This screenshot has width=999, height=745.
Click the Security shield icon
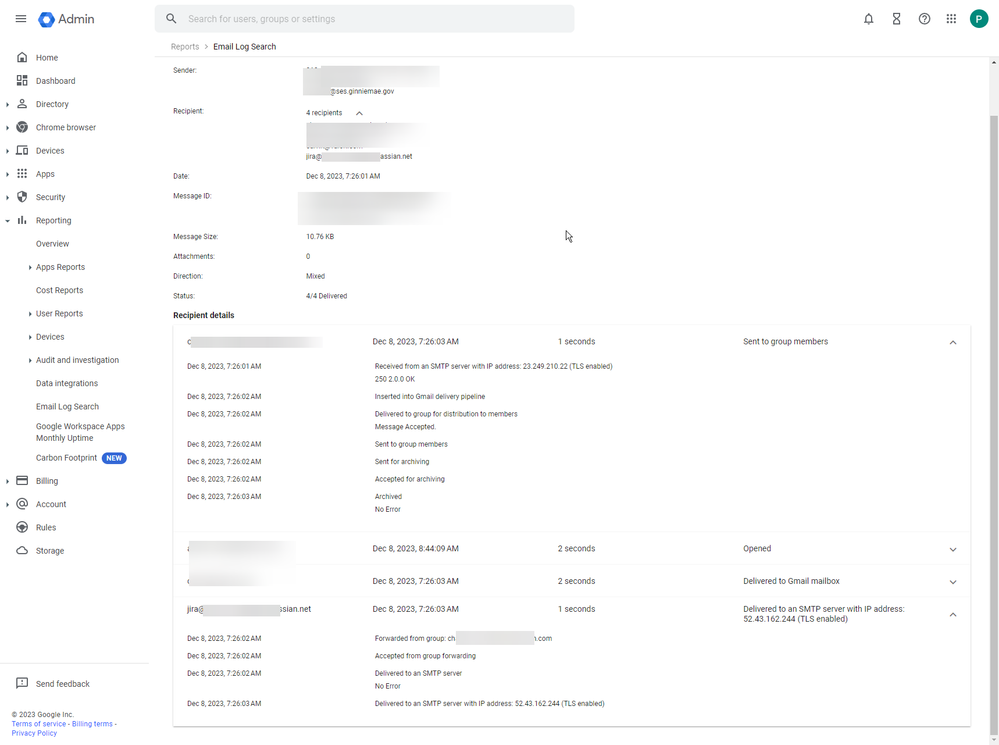coord(22,197)
